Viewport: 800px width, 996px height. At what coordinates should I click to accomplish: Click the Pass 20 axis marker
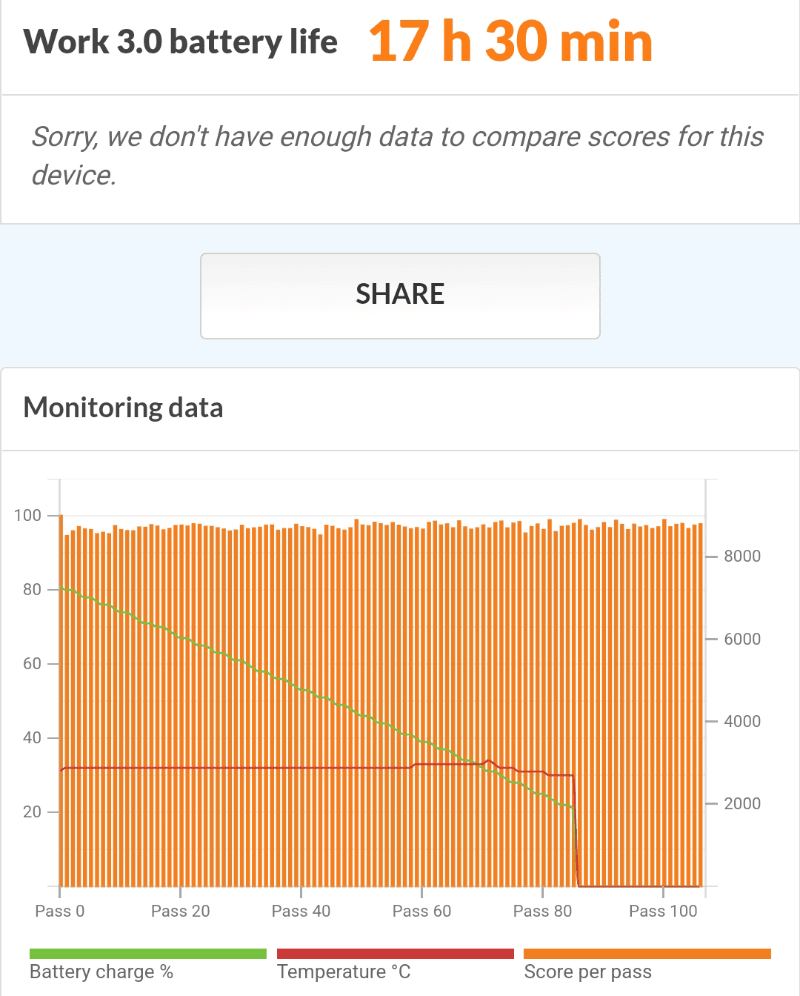point(180,911)
